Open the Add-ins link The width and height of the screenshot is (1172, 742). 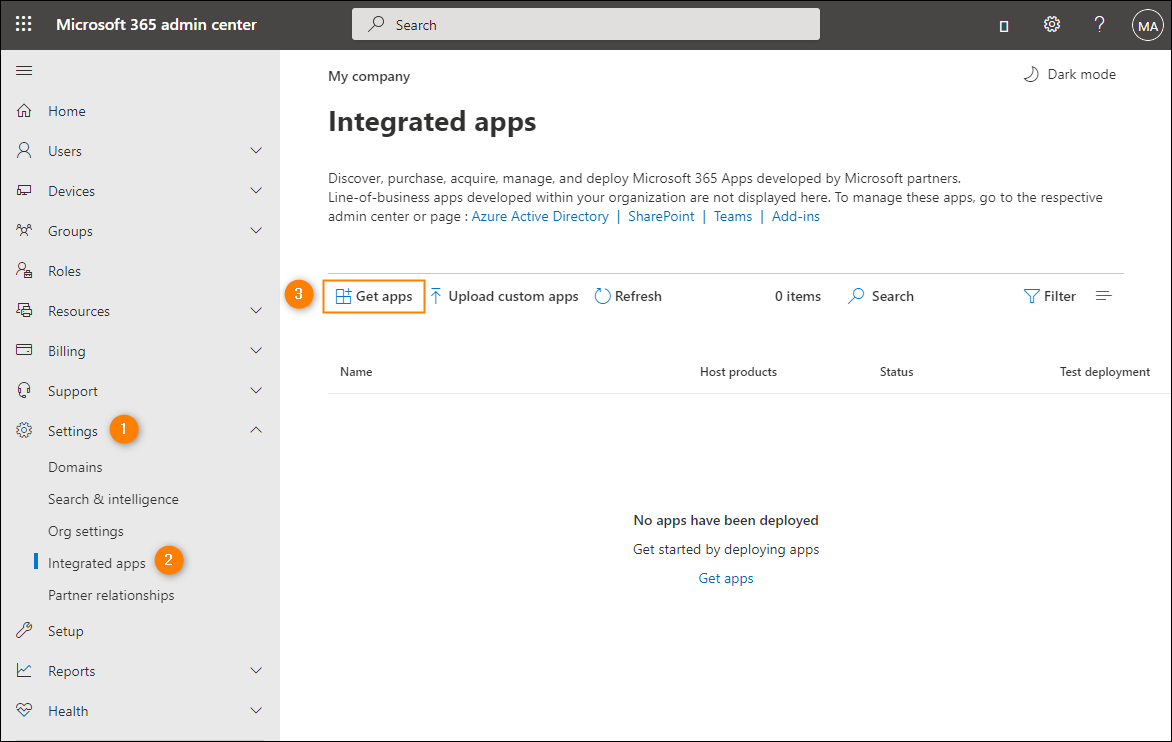[795, 216]
